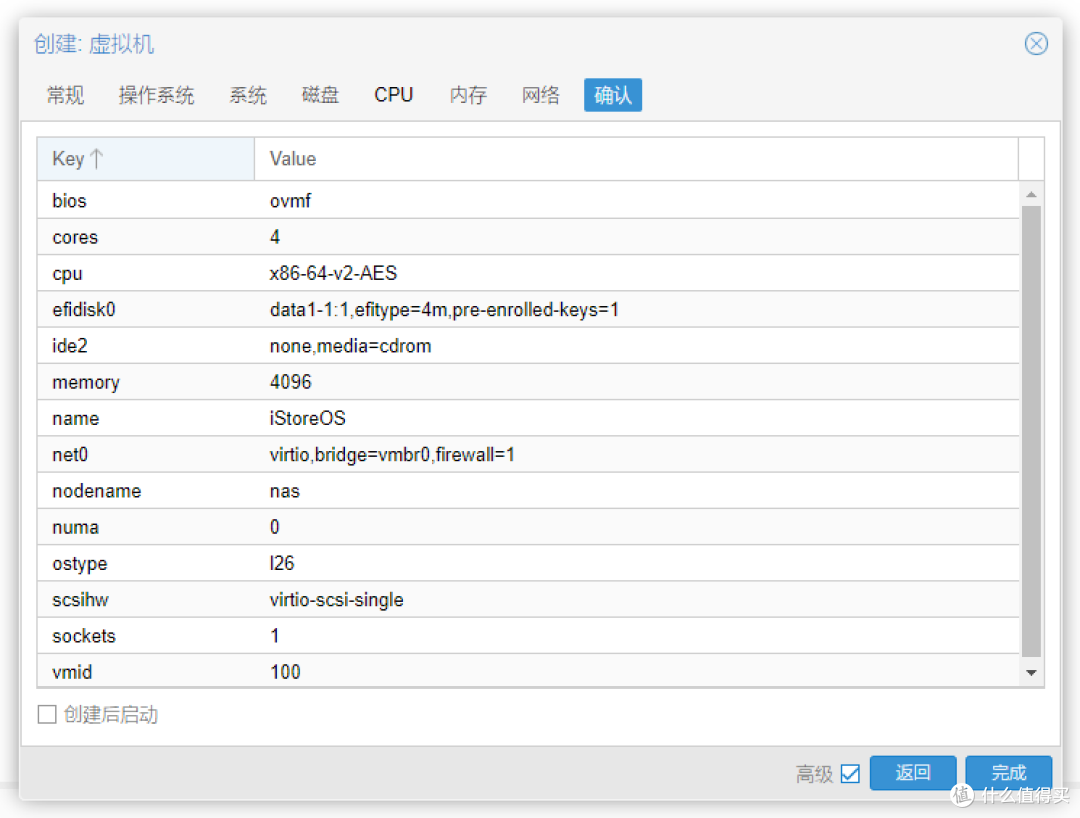Select the name iStoreOS row

(x=400, y=418)
